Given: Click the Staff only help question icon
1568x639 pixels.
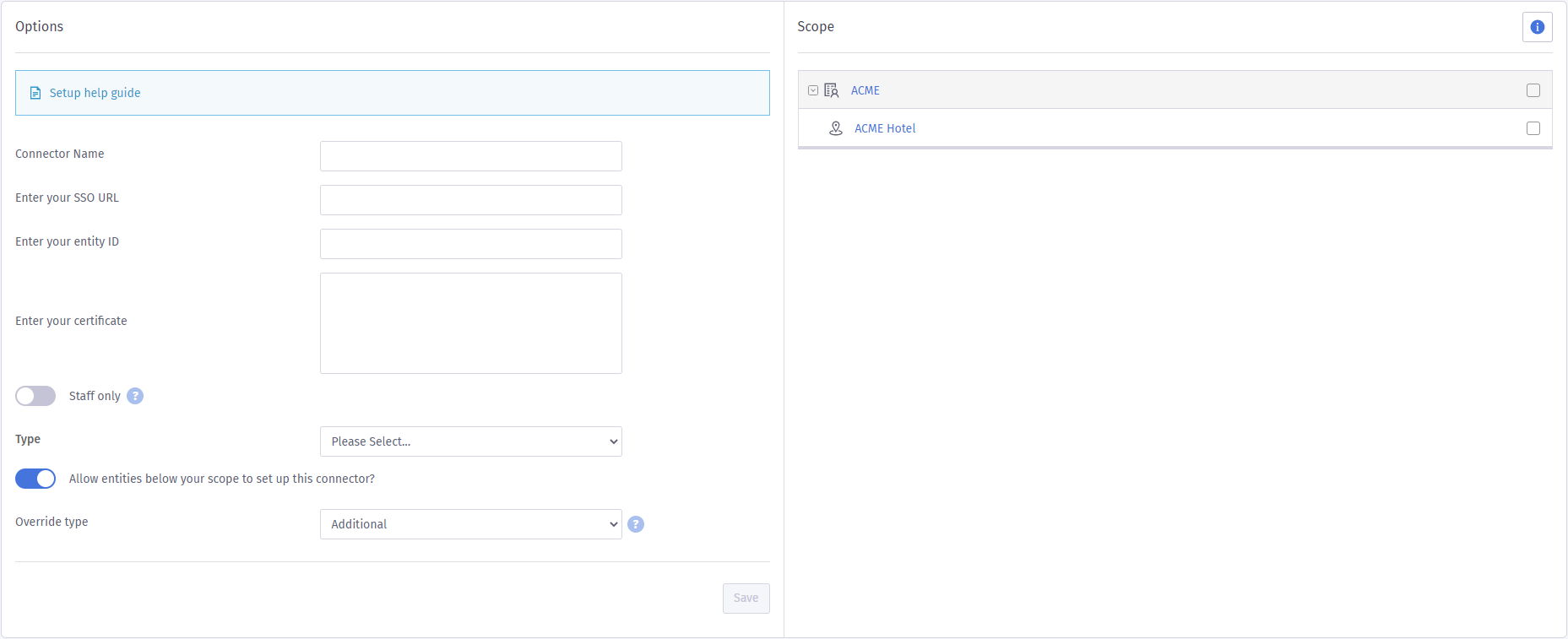Looking at the screenshot, I should tap(135, 396).
